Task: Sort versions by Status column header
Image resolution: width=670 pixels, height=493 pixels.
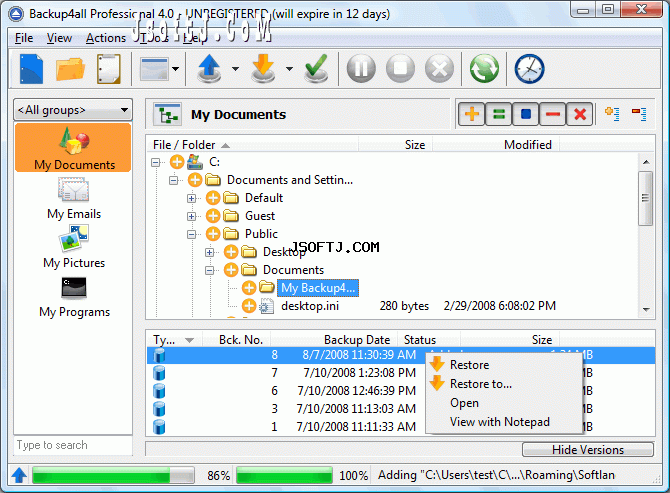Action: [x=429, y=340]
